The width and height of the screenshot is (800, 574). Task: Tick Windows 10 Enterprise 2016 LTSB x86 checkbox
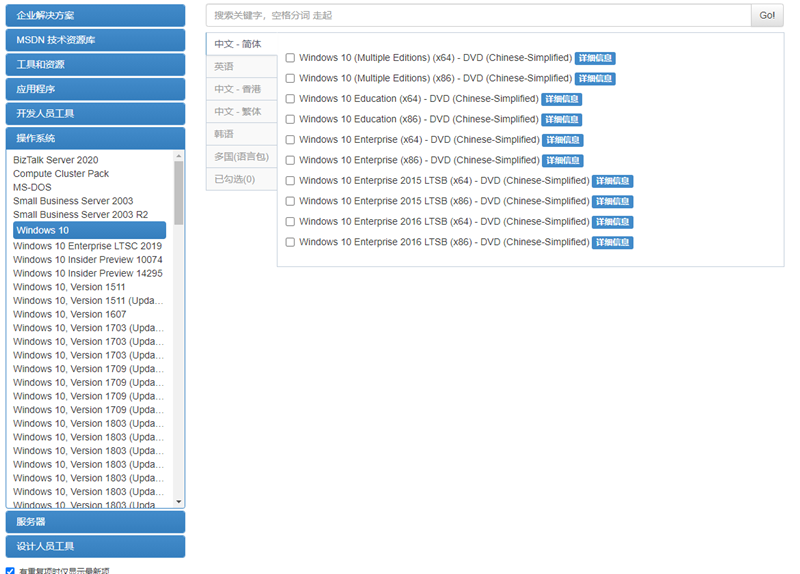290,242
